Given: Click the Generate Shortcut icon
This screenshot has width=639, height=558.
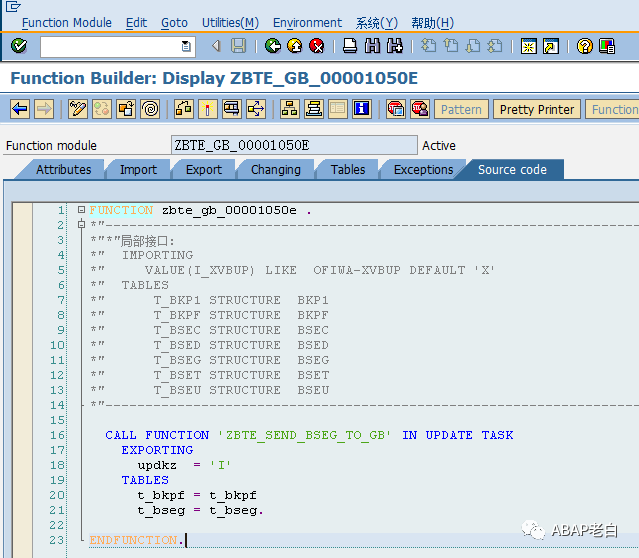Looking at the screenshot, I should coord(551,46).
